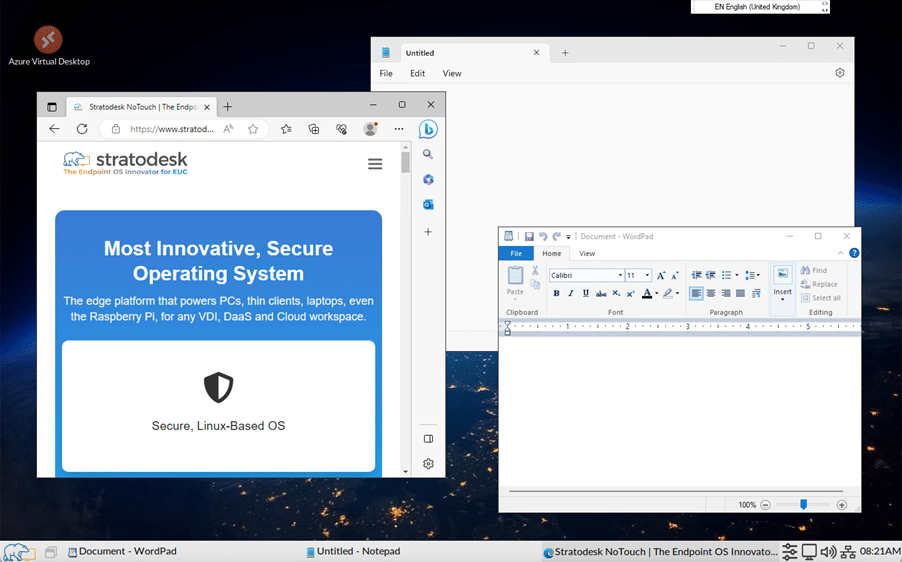The height and width of the screenshot is (562, 902).
Task: Open the Edge Collections icon
Action: click(314, 129)
